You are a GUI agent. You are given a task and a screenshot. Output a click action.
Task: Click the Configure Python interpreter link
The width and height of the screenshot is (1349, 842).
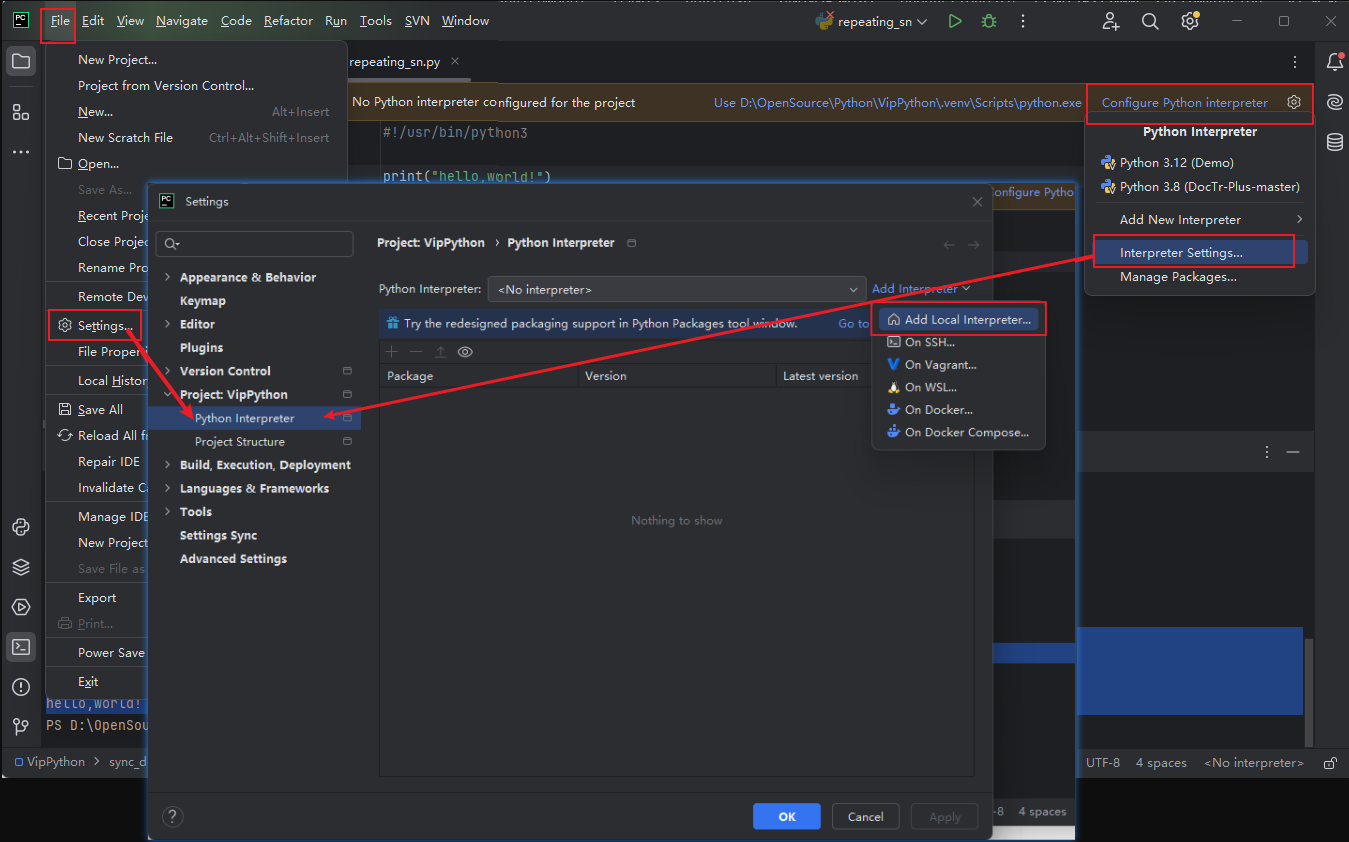pyautogui.click(x=1184, y=102)
